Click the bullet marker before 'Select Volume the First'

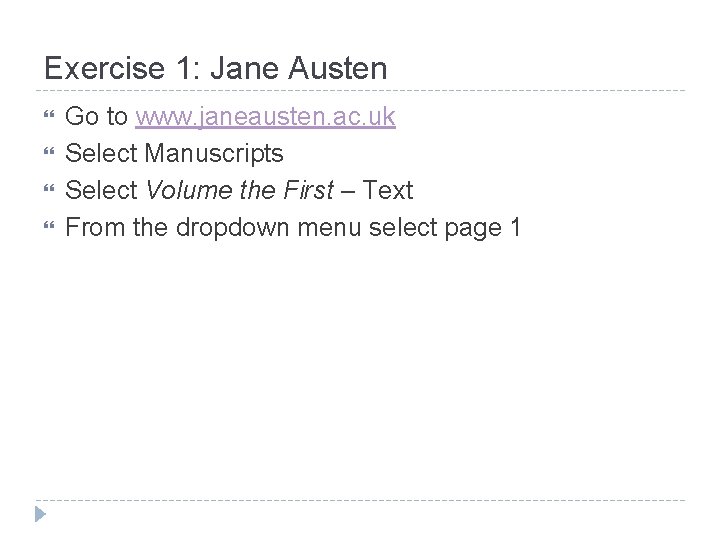(x=49, y=190)
